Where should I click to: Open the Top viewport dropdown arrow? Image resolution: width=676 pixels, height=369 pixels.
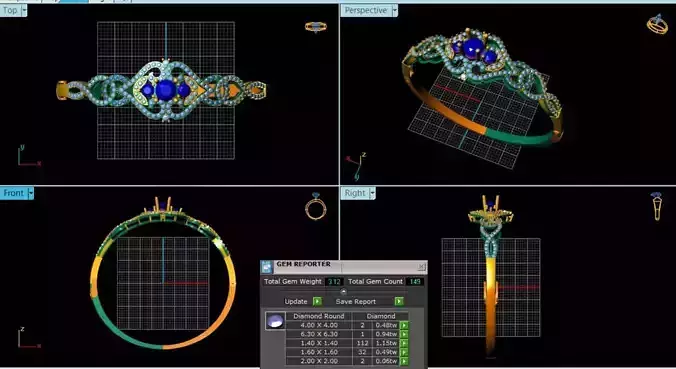click(24, 10)
